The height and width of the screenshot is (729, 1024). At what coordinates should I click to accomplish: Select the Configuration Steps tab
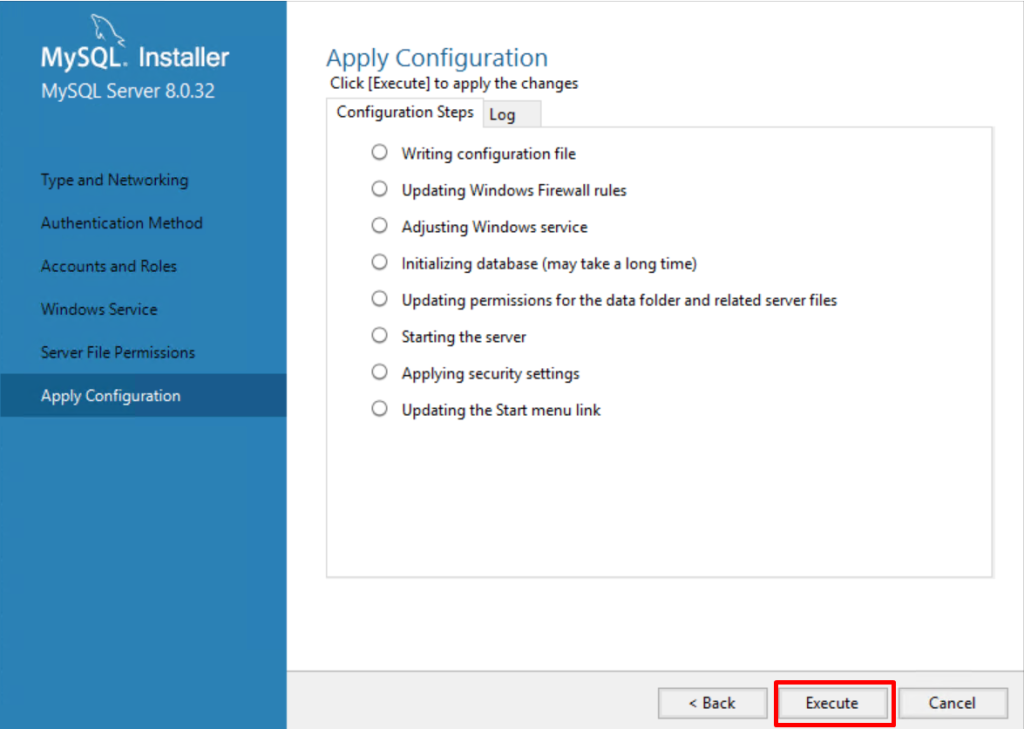[x=404, y=112]
